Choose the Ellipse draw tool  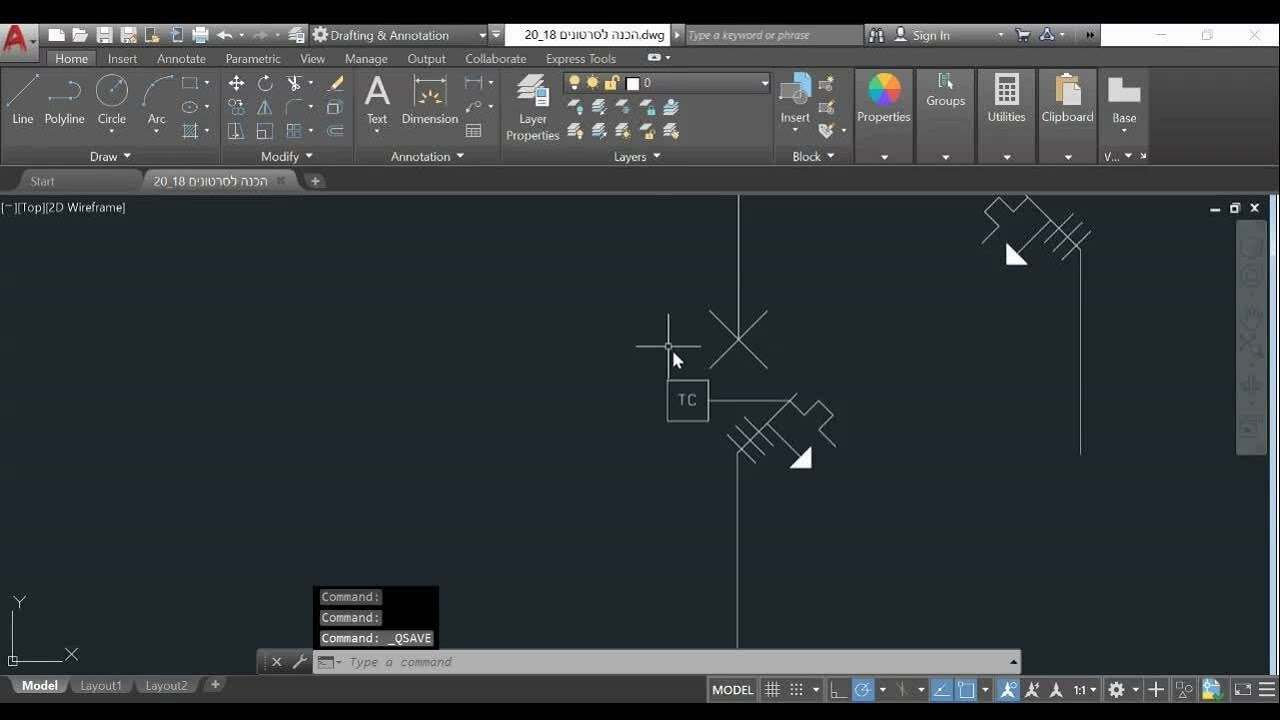(x=190, y=107)
